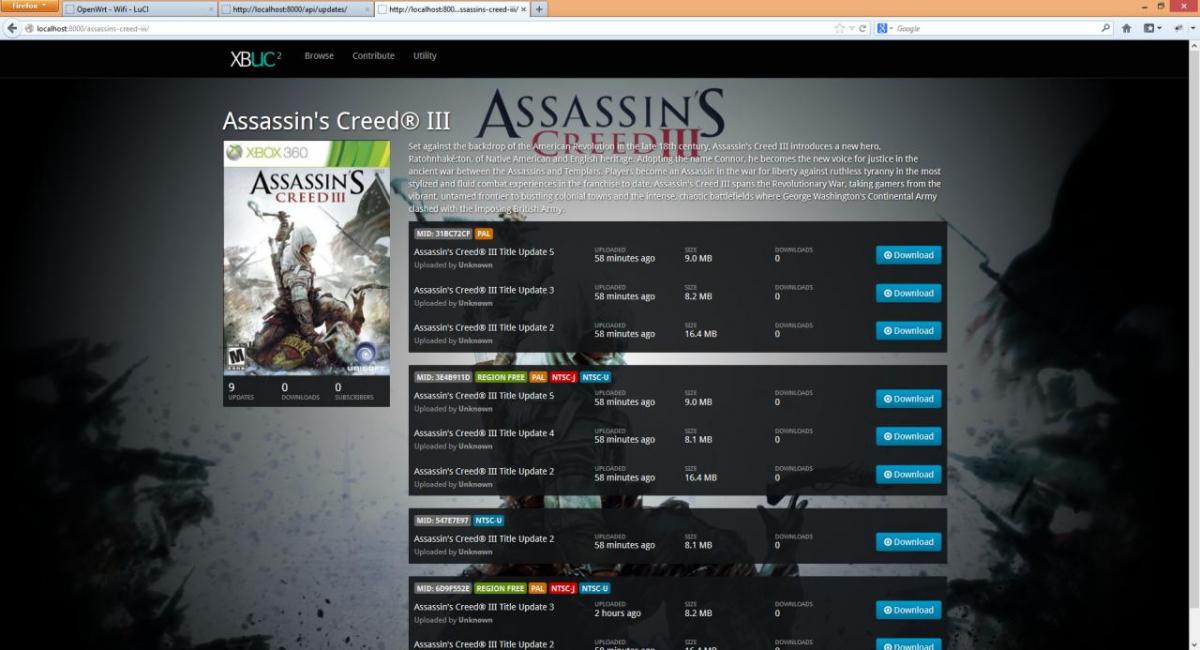The width and height of the screenshot is (1200, 650).
Task: Download Title Update 4
Action: pos(908,436)
